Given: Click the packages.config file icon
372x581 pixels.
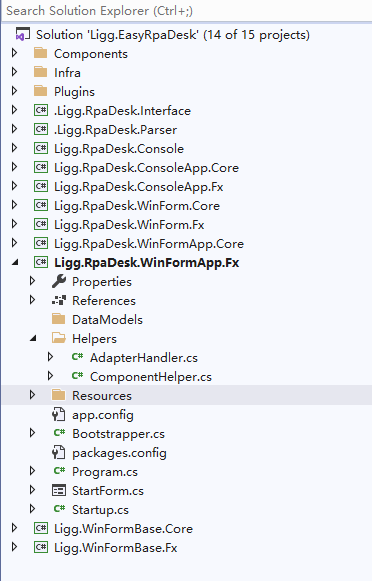Looking at the screenshot, I should tap(59, 452).
